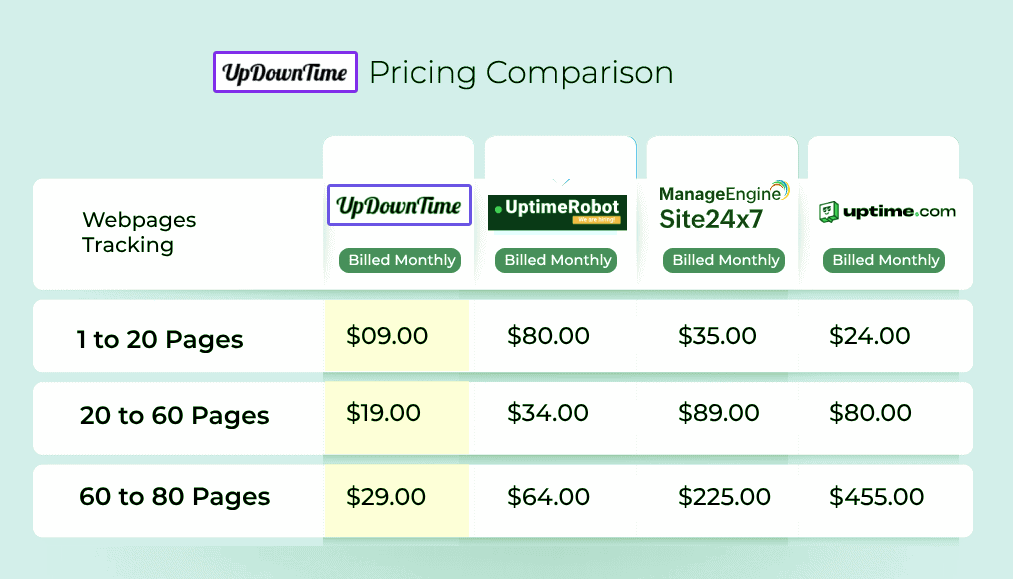The image size is (1013, 579).
Task: Select the $455.00 uptime.com price
Action: tap(877, 496)
